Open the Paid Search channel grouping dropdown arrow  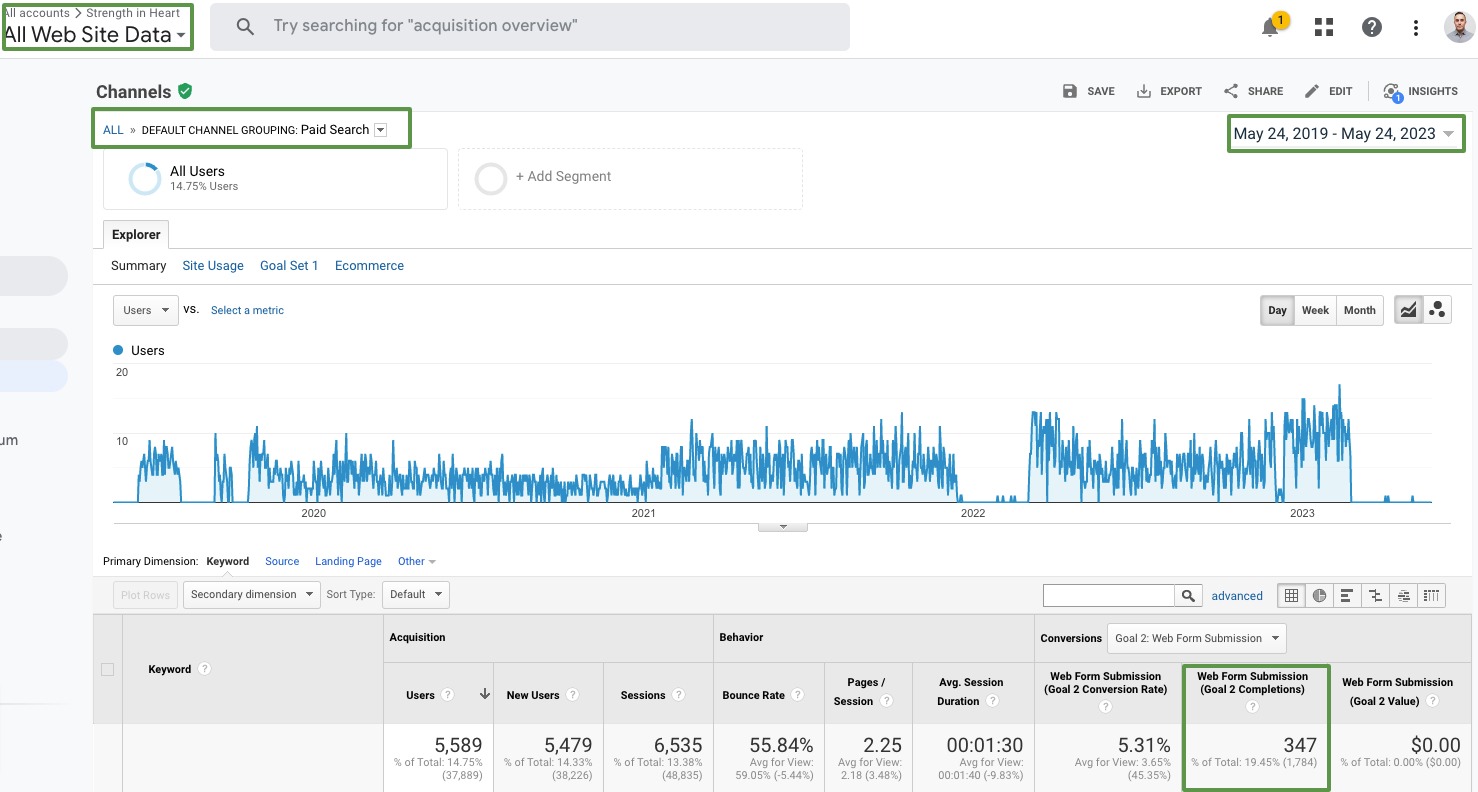click(x=380, y=130)
